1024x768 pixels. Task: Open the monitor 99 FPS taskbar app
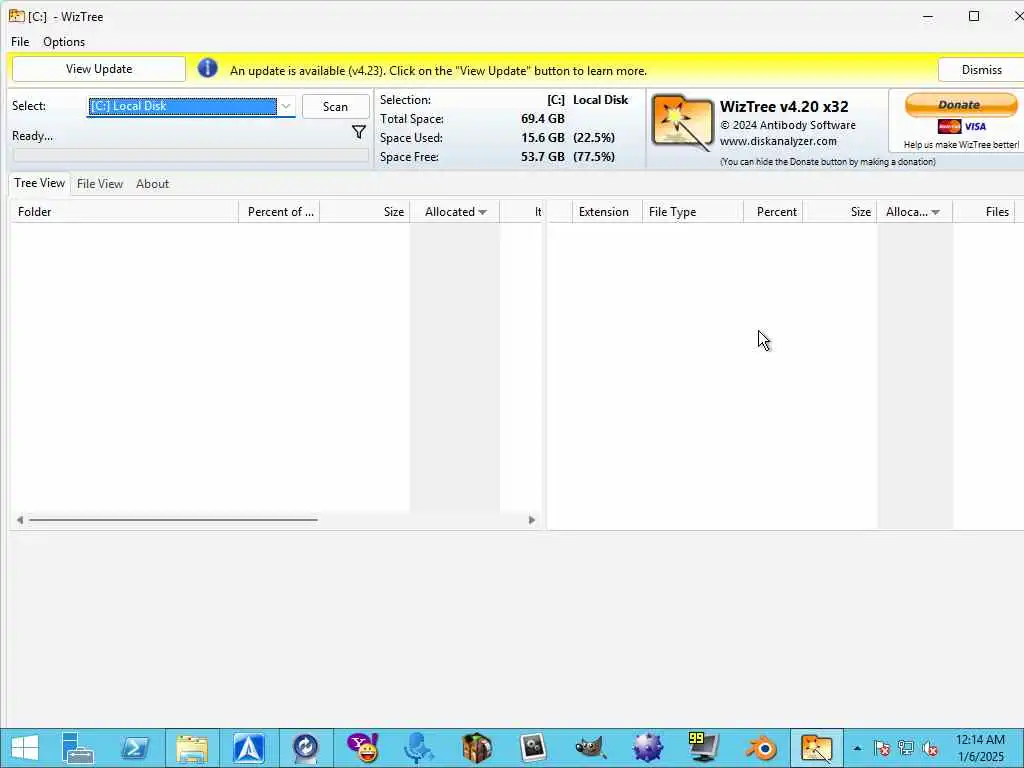coord(703,748)
